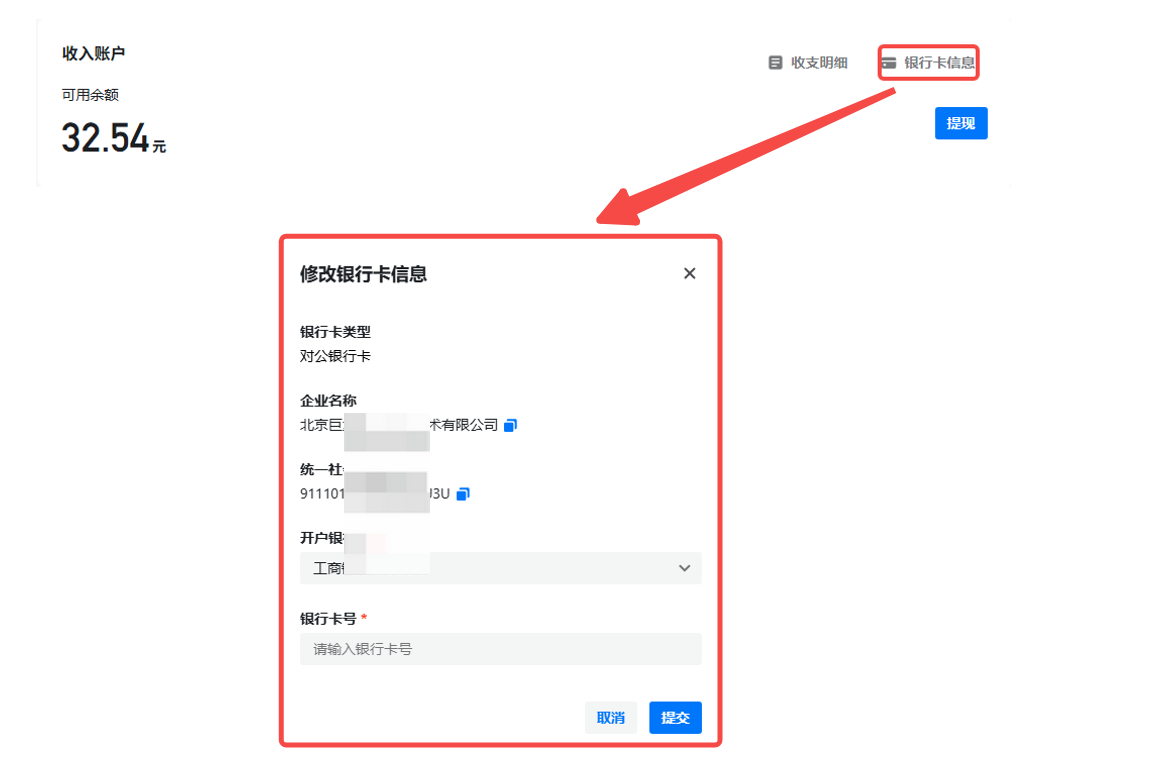
Task: Click the 可用余额 label
Action: (90, 95)
